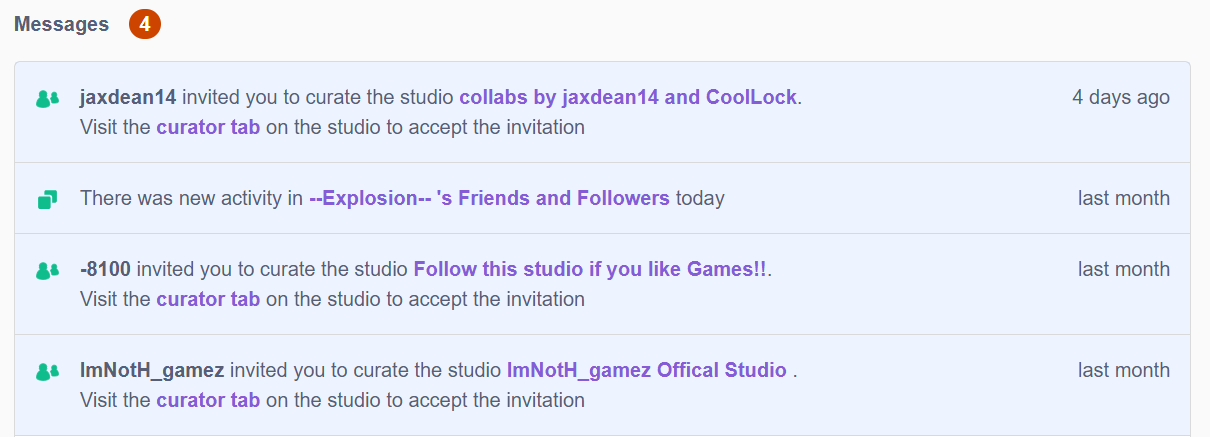This screenshot has height=437, width=1210.
Task: Open jaxdean14's profile link
Action: (128, 97)
